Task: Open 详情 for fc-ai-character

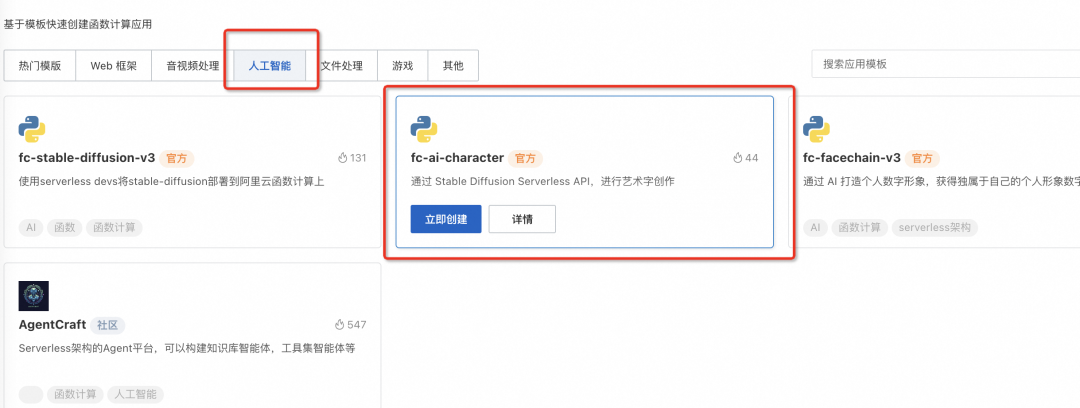Action: [522, 219]
